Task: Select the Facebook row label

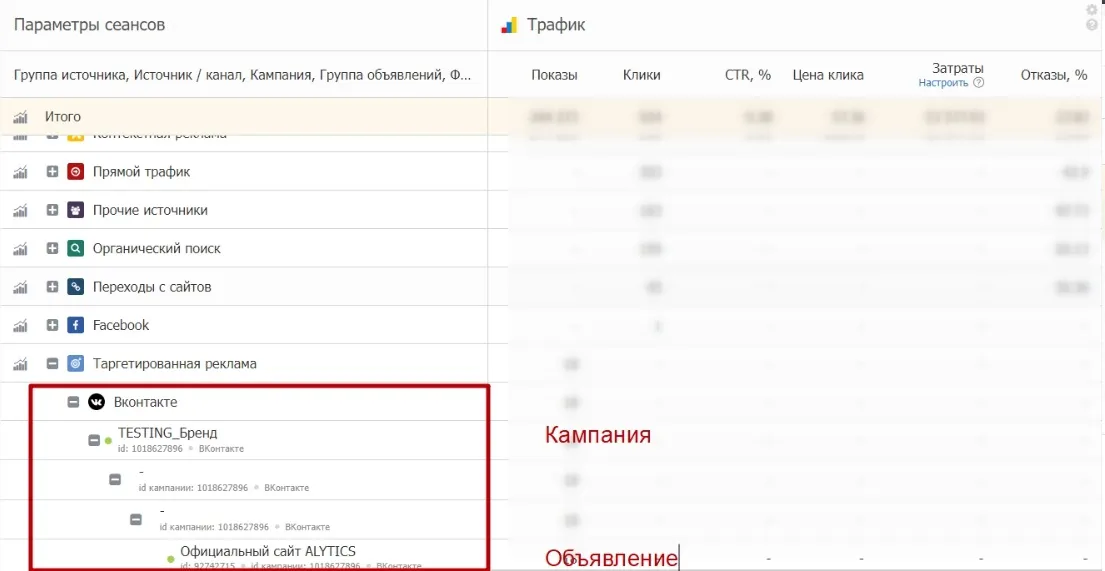Action: point(121,325)
